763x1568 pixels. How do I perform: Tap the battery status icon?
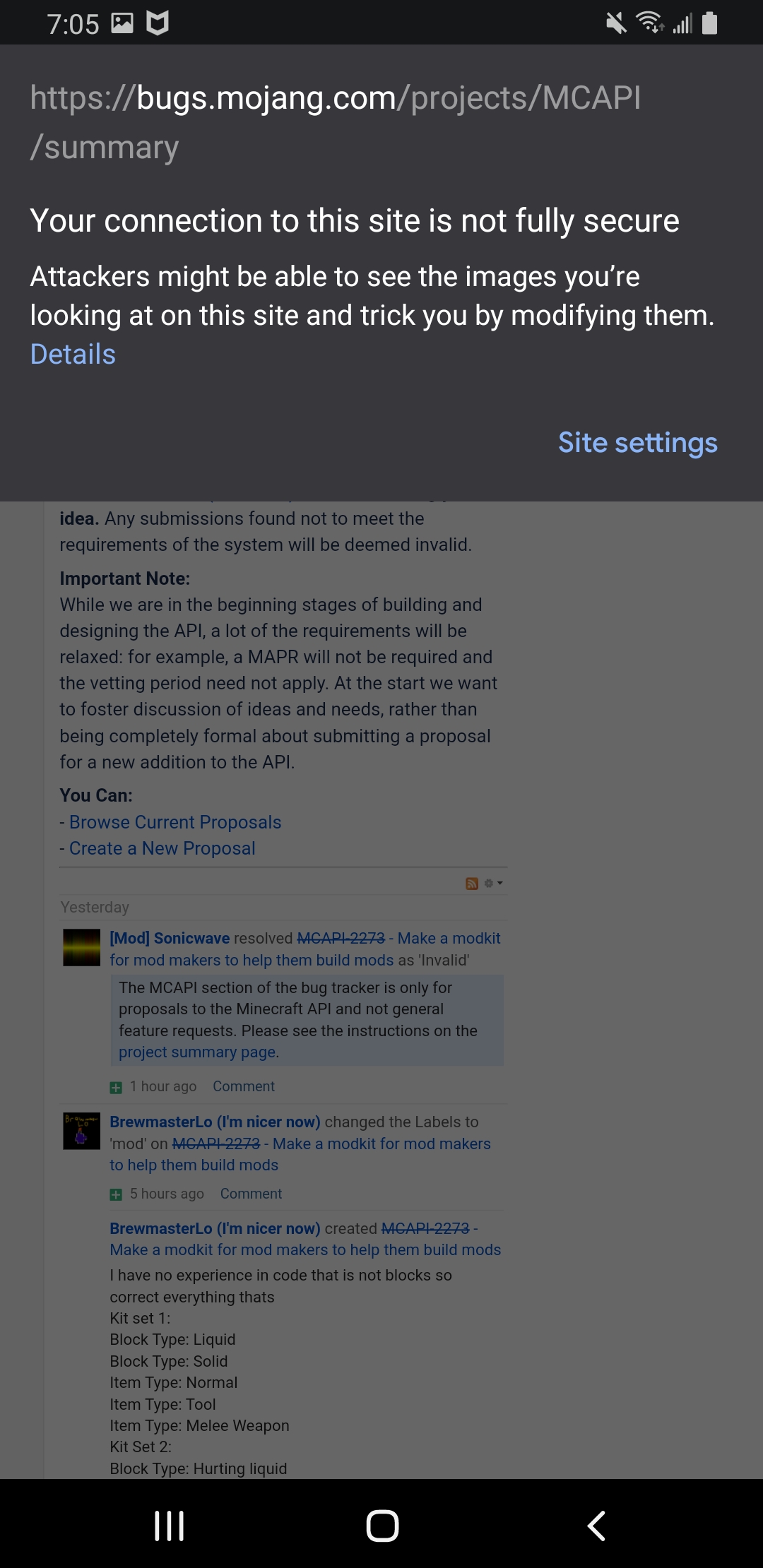tap(710, 23)
